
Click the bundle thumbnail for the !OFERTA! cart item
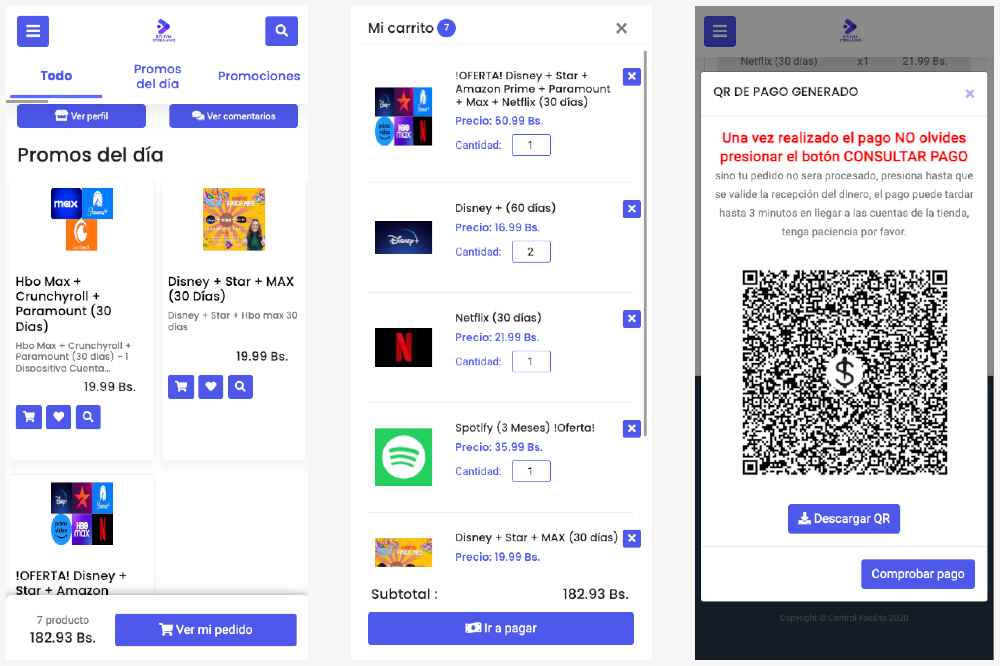403,116
